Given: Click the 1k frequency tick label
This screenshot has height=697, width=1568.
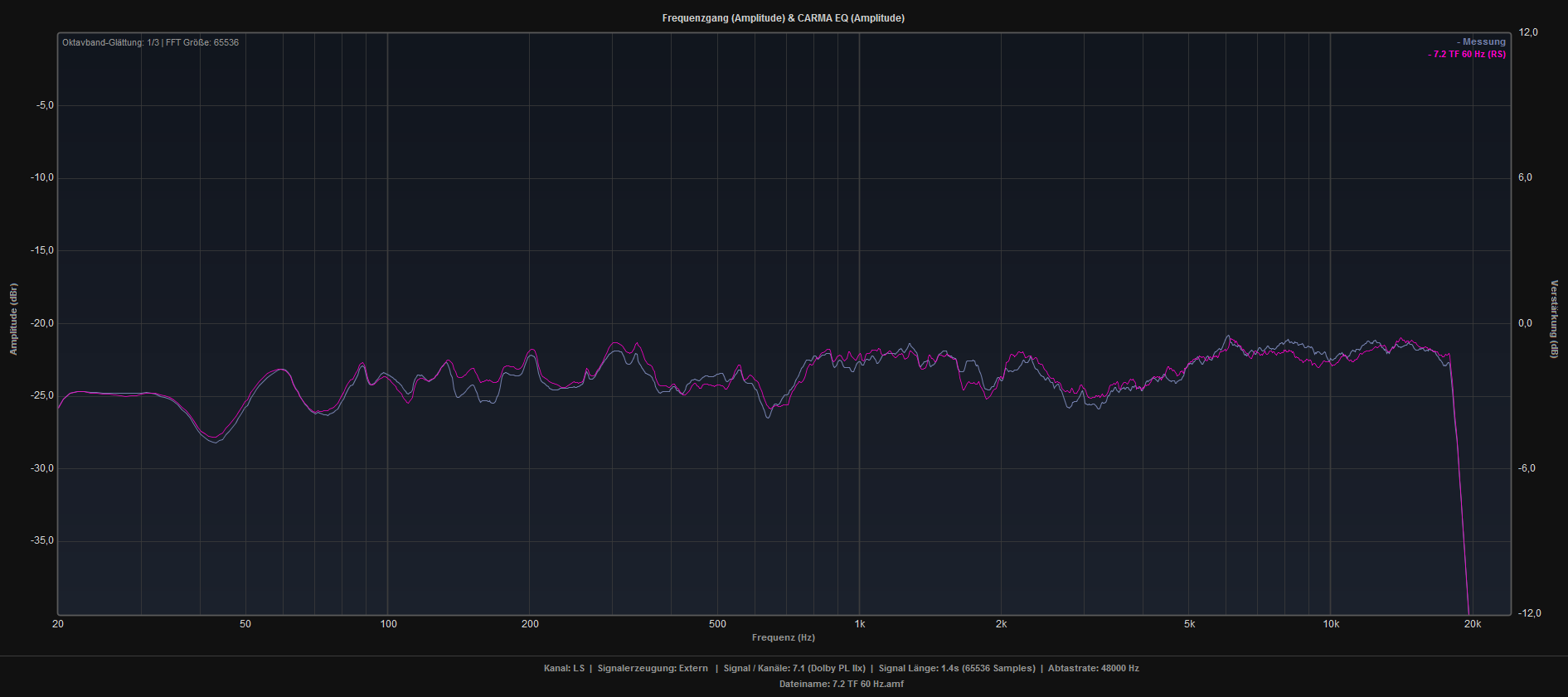Looking at the screenshot, I should tap(860, 624).
